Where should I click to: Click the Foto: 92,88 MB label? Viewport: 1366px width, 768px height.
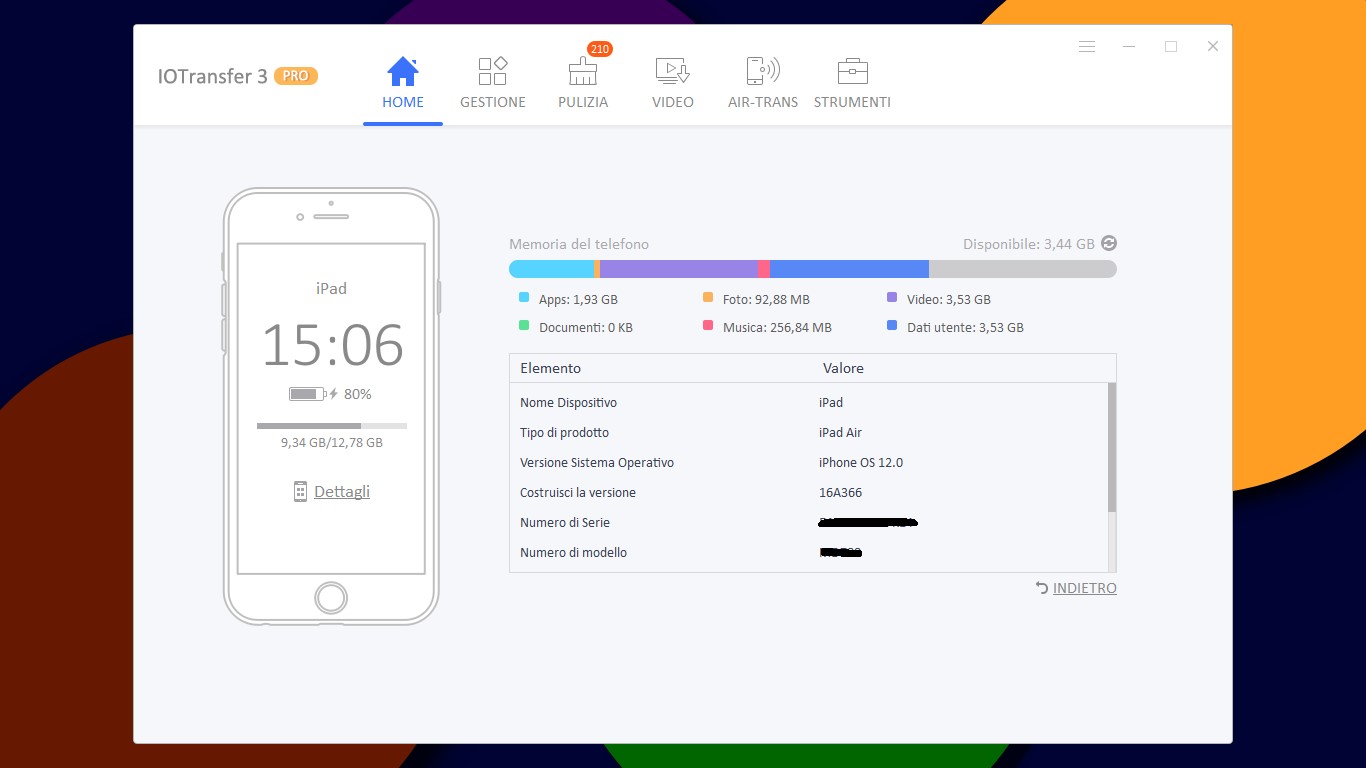(x=766, y=299)
